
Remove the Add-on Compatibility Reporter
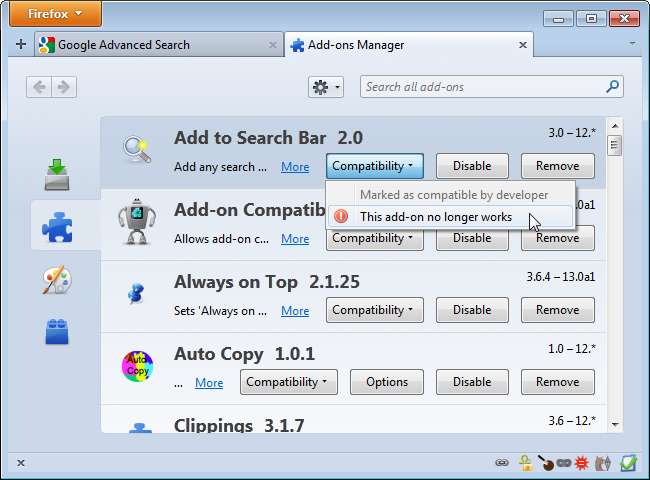tap(558, 239)
